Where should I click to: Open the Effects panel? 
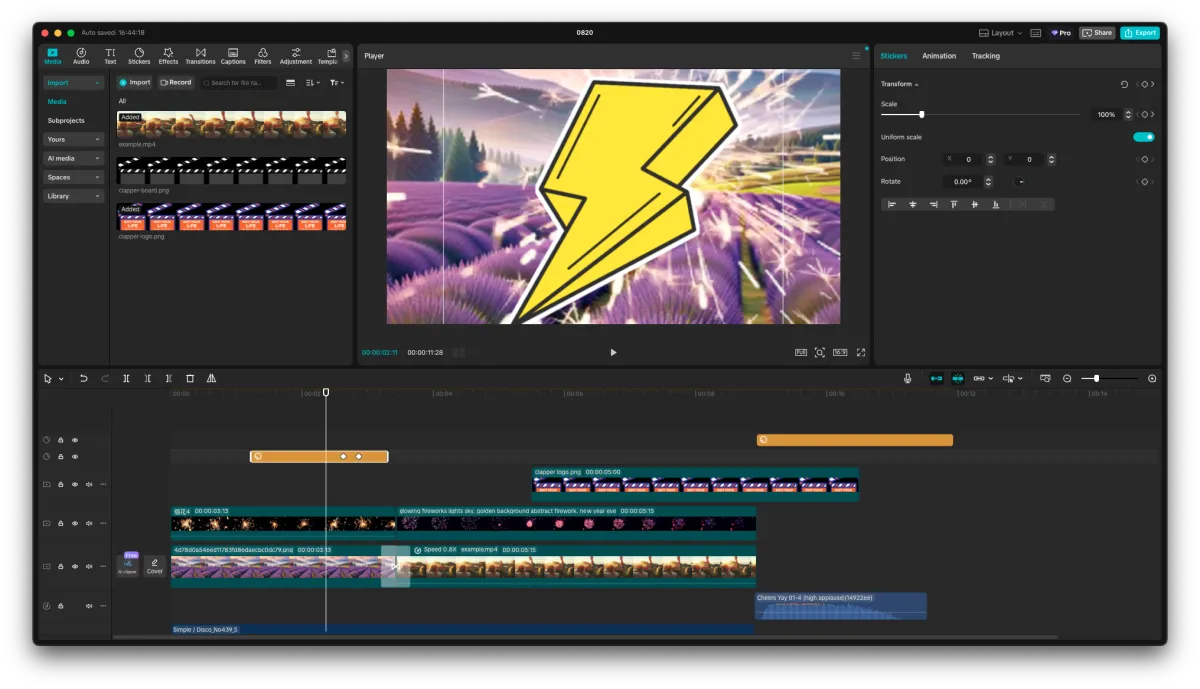tap(168, 56)
